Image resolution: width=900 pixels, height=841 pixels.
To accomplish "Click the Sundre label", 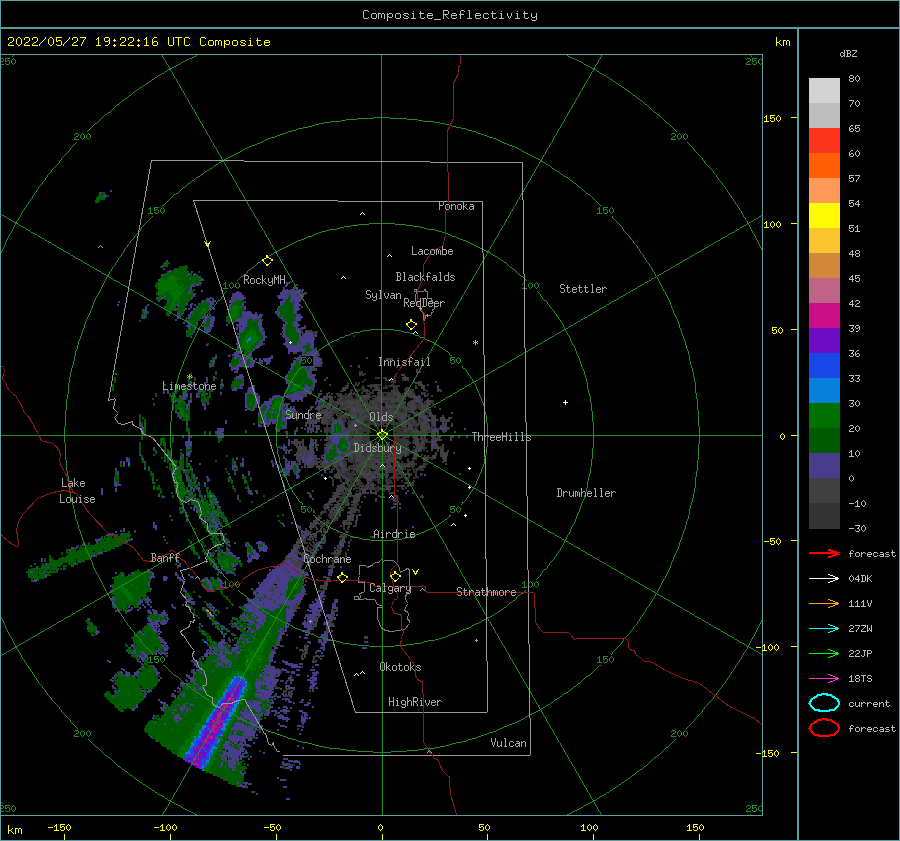I will [303, 415].
